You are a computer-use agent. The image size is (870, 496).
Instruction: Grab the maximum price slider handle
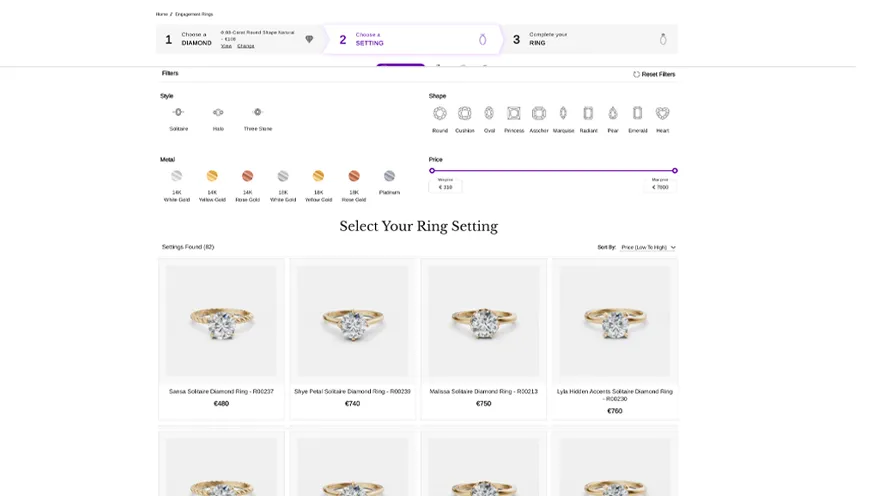pyautogui.click(x=675, y=171)
